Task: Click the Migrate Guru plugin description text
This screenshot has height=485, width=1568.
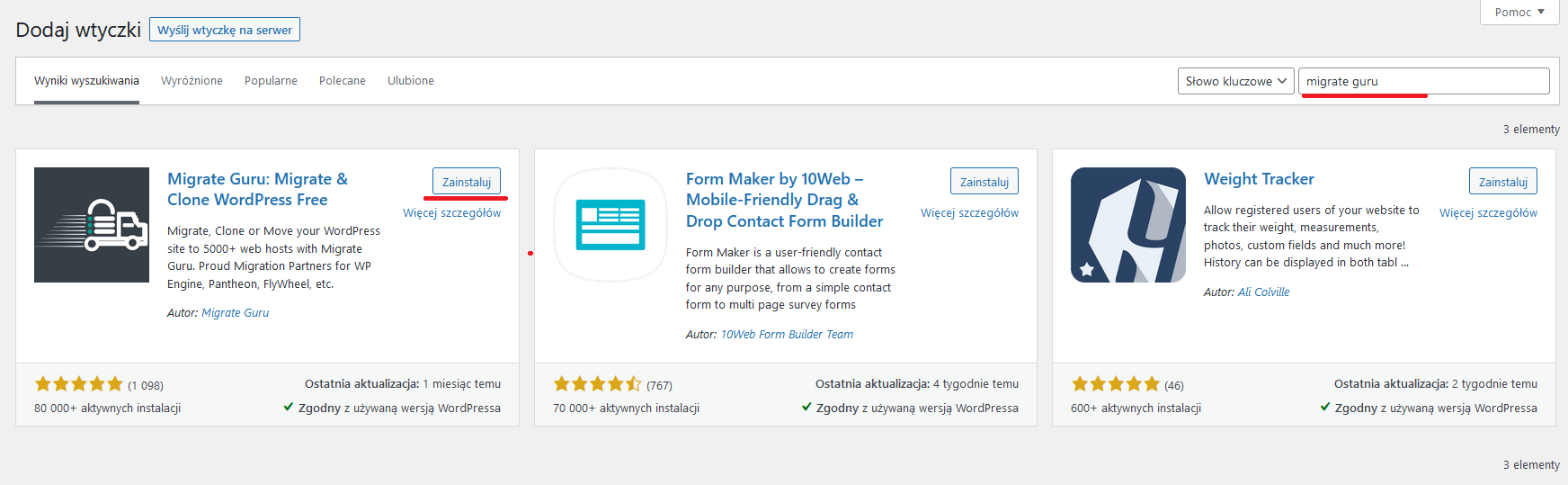Action: [x=273, y=257]
